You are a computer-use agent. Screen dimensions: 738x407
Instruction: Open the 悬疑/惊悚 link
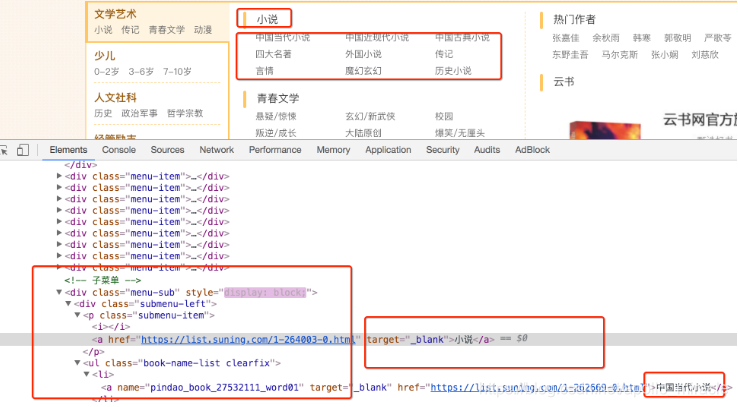276,116
